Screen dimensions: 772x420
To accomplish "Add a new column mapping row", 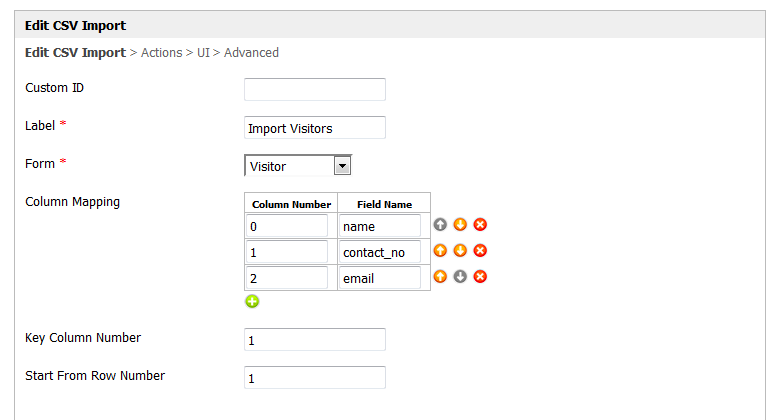I will pos(252,301).
